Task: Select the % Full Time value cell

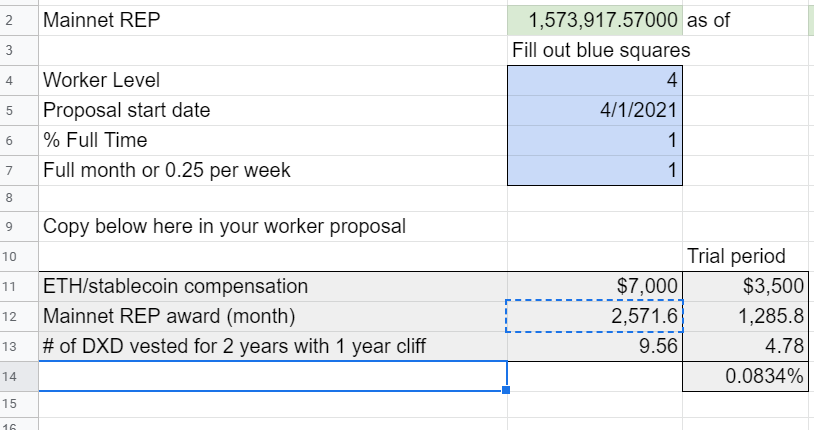Action: [595, 141]
